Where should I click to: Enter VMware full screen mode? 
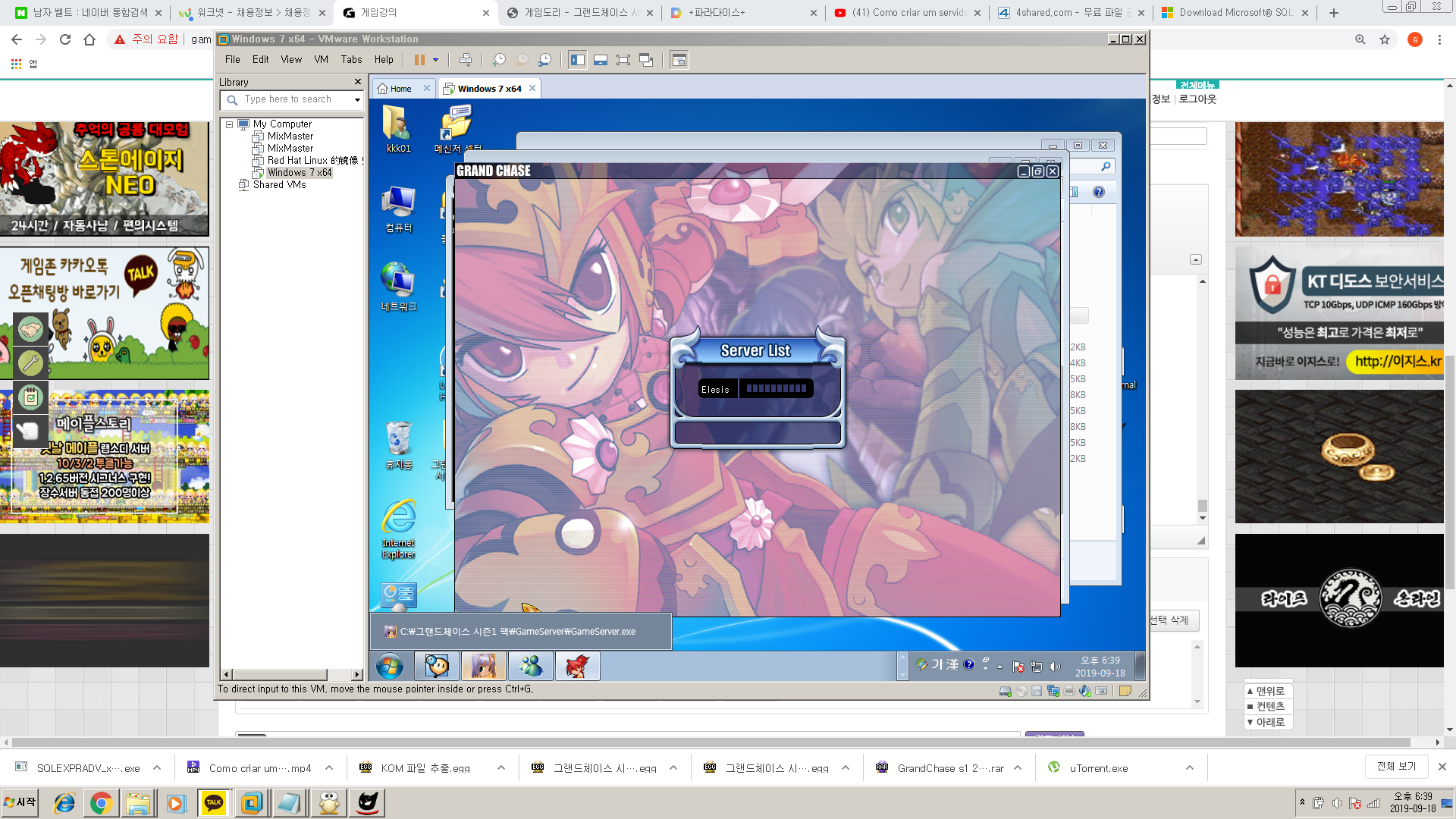[623, 60]
